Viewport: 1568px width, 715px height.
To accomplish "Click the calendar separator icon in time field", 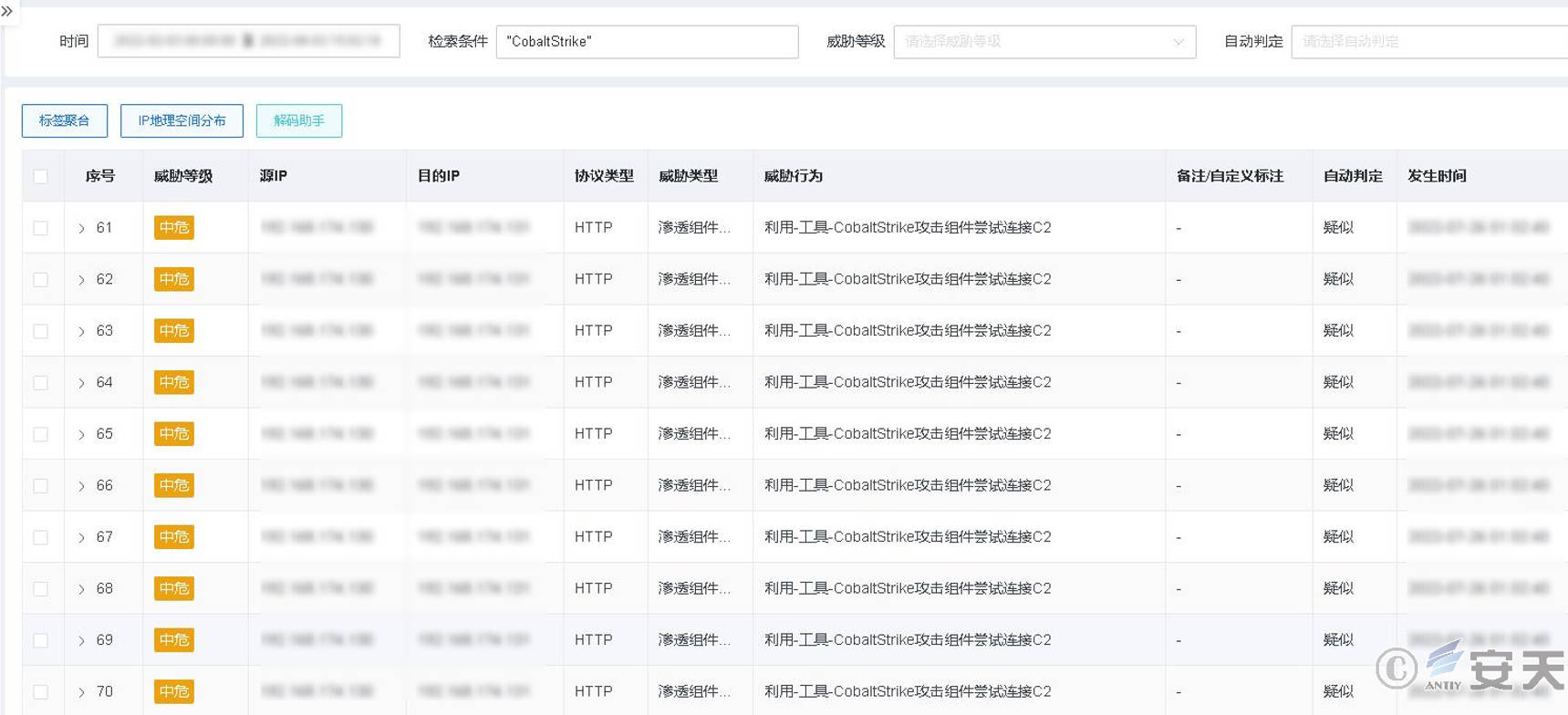I will click(x=247, y=41).
